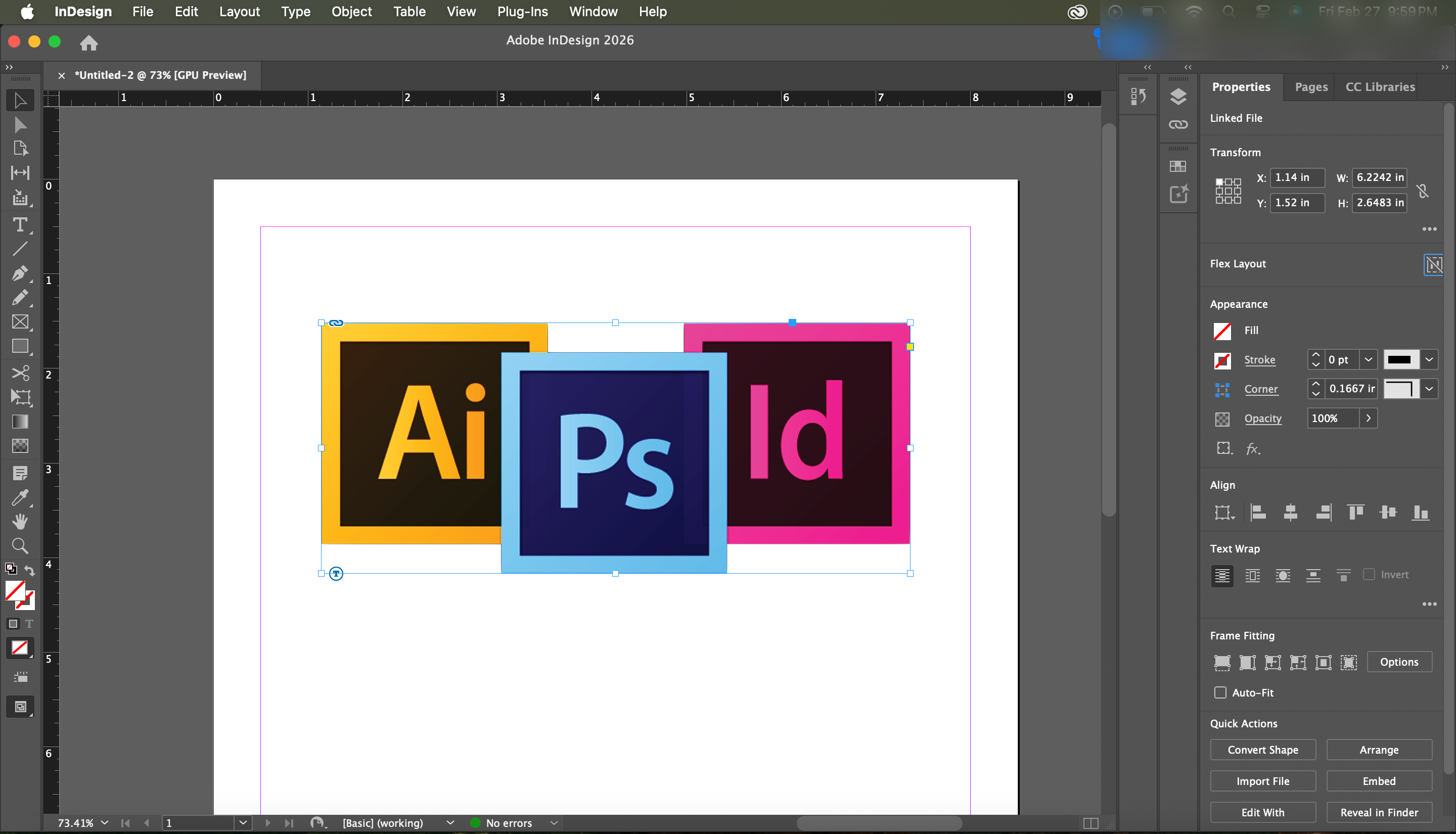Click the Embed button

tap(1379, 781)
